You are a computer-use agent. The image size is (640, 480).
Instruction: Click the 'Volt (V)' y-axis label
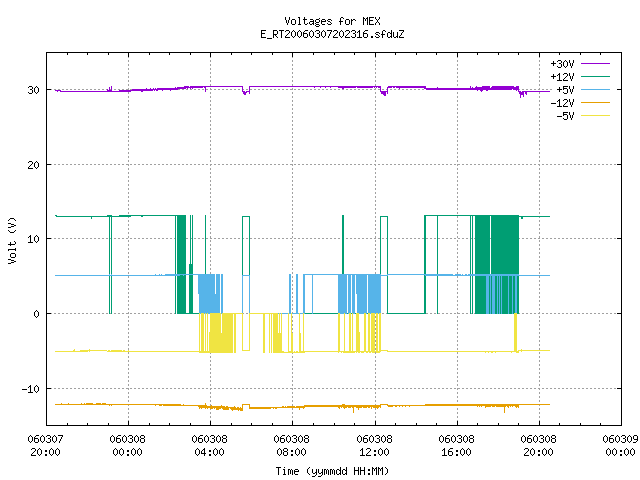(12, 240)
